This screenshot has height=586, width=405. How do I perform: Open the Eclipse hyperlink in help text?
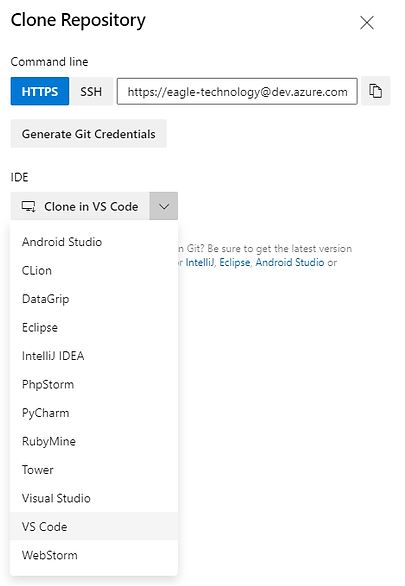(234, 262)
